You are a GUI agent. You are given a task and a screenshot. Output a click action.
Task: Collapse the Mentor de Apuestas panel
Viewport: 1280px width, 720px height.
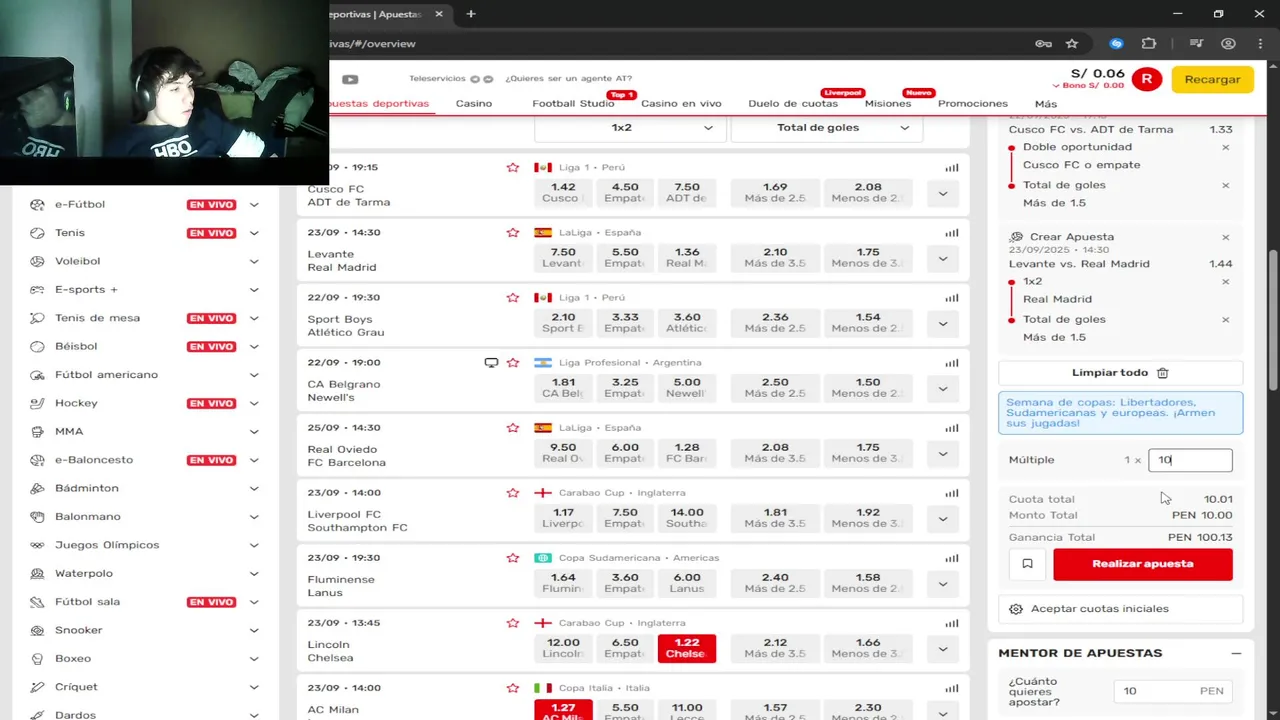1236,653
